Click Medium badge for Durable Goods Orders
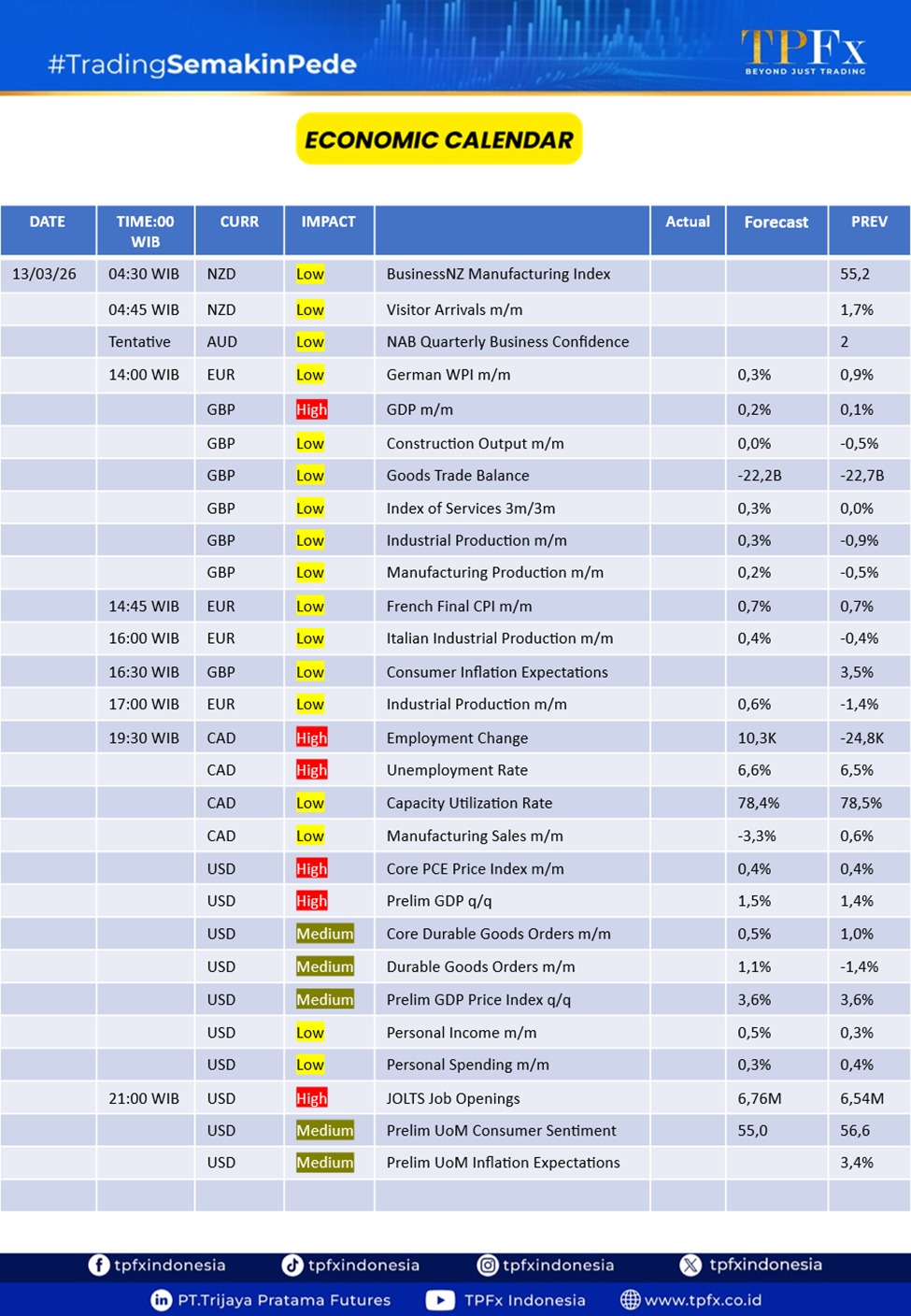 tap(325, 966)
